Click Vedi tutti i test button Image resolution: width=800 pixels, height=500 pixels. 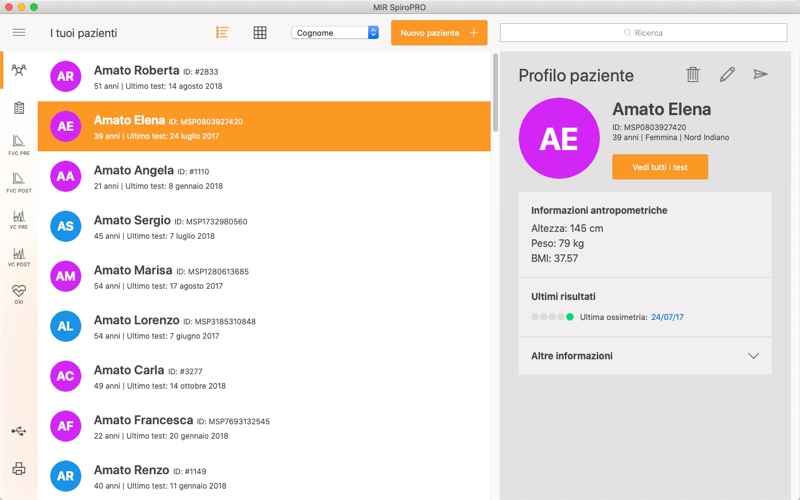coord(660,167)
